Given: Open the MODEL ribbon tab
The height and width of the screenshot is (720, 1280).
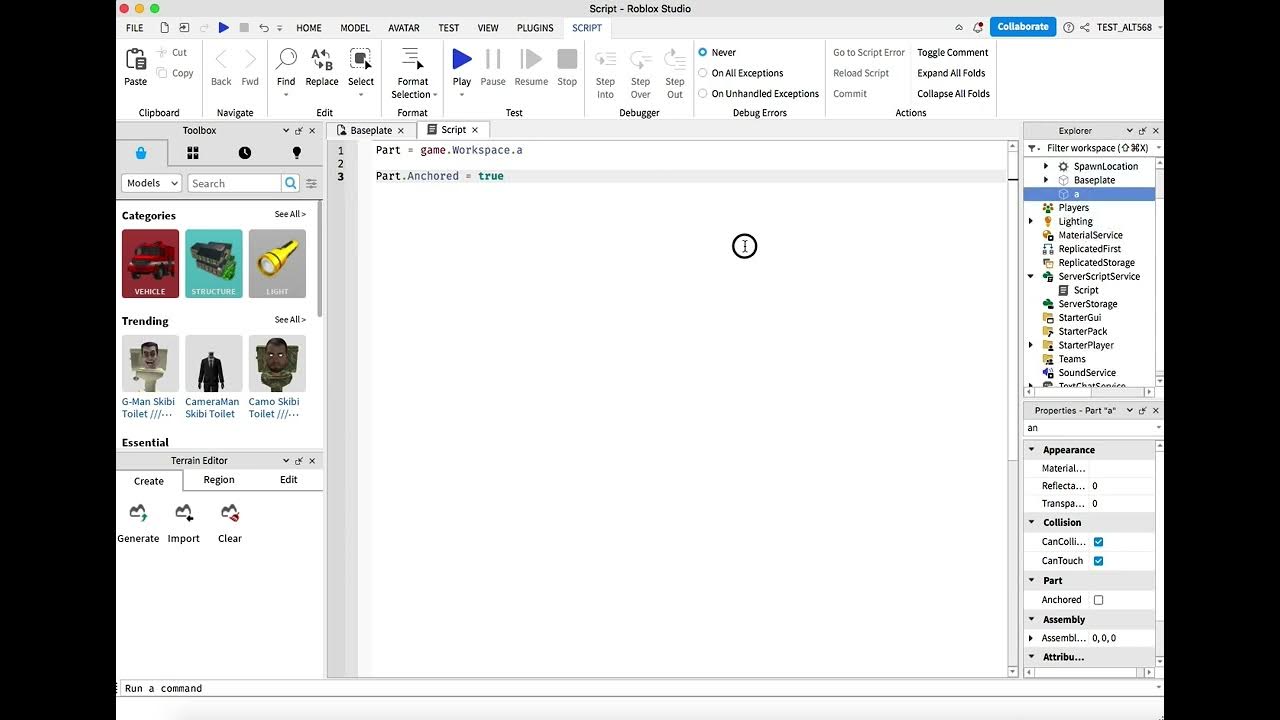Looking at the screenshot, I should [355, 28].
